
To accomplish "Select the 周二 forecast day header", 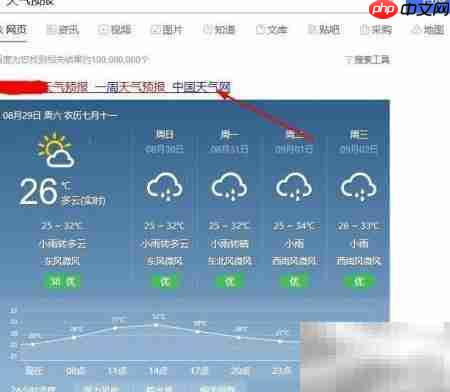I will (294, 134).
